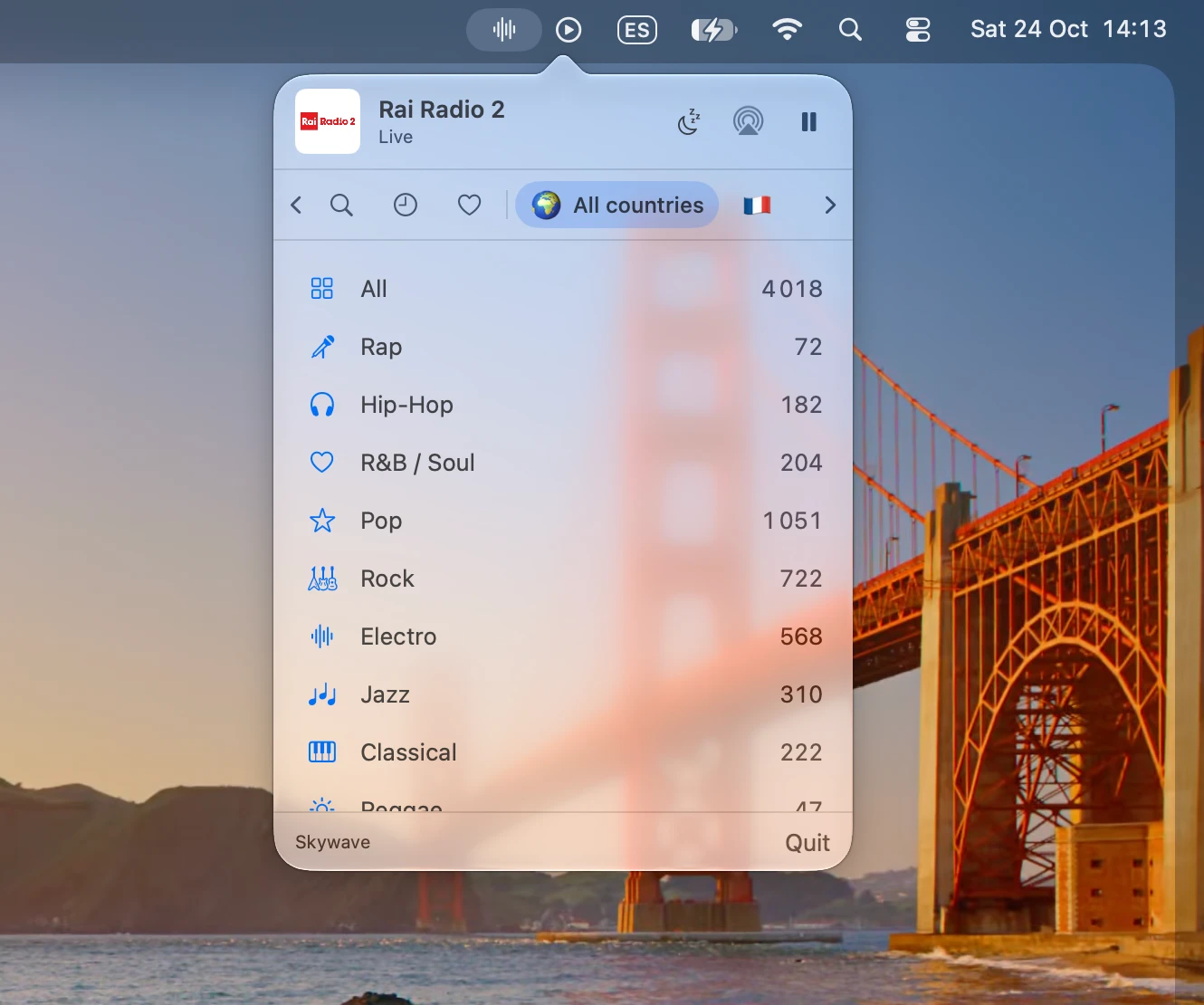Screen dimensions: 1204x1005
Task: Open the All genre row
Action: click(x=563, y=289)
